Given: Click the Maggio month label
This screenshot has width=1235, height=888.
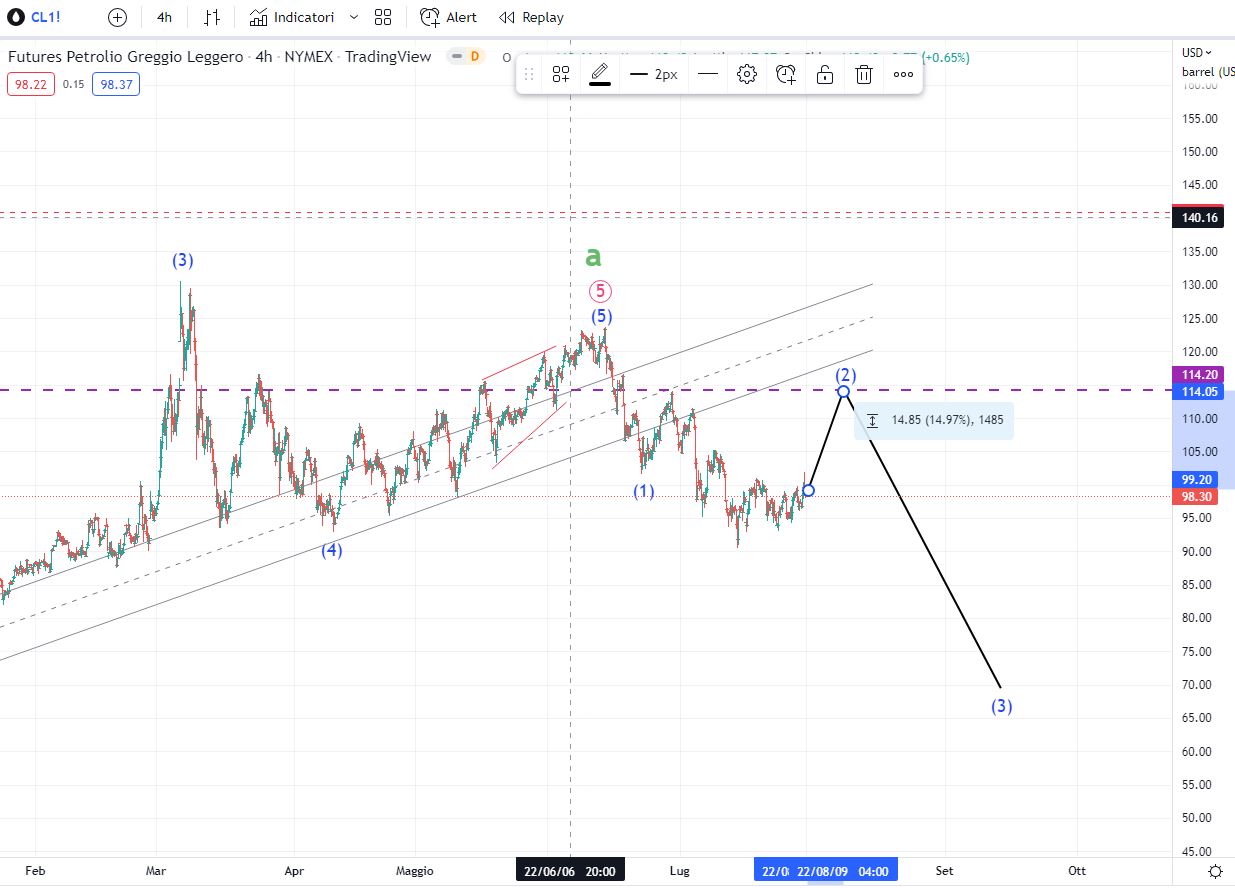Looking at the screenshot, I should click(414, 871).
